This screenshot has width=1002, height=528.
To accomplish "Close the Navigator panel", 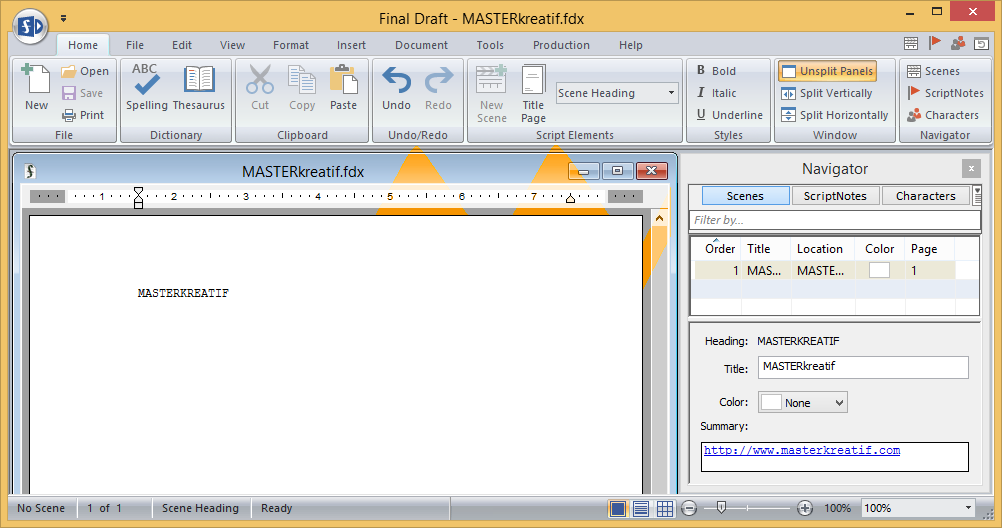I will point(971,169).
